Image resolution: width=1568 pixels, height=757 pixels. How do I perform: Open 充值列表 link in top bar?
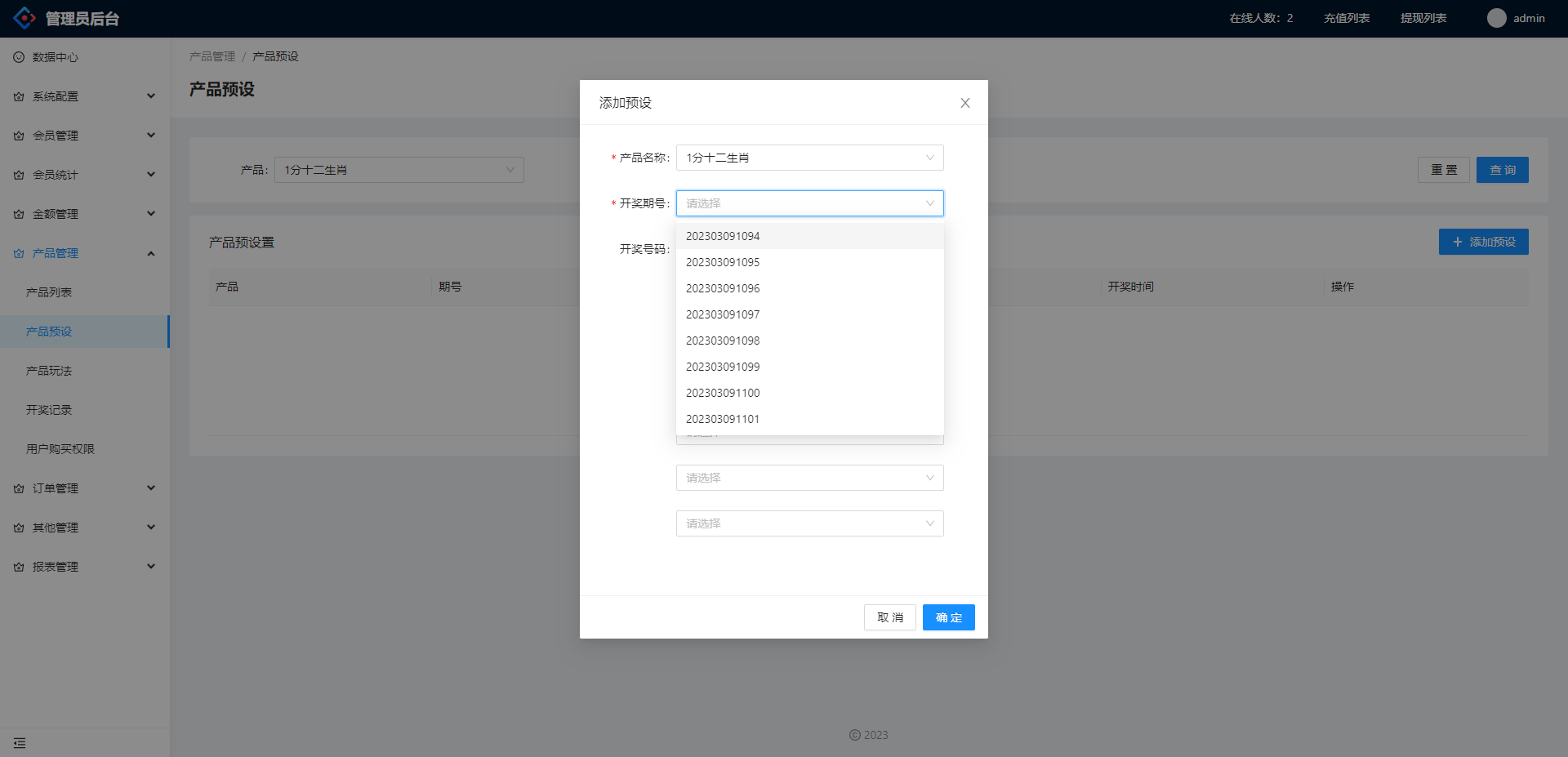click(1346, 18)
